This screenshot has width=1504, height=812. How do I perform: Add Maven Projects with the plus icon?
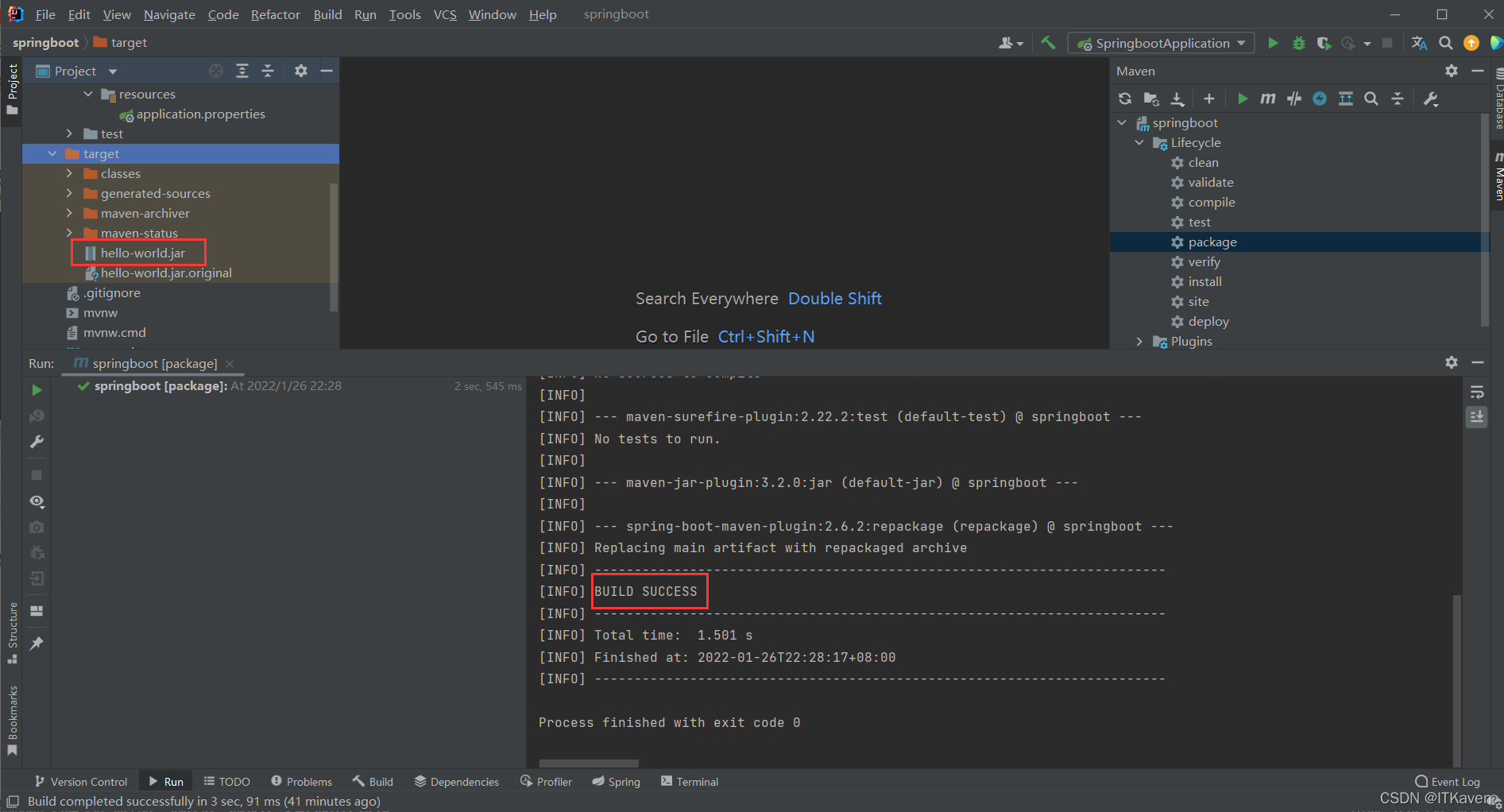[x=1209, y=99]
